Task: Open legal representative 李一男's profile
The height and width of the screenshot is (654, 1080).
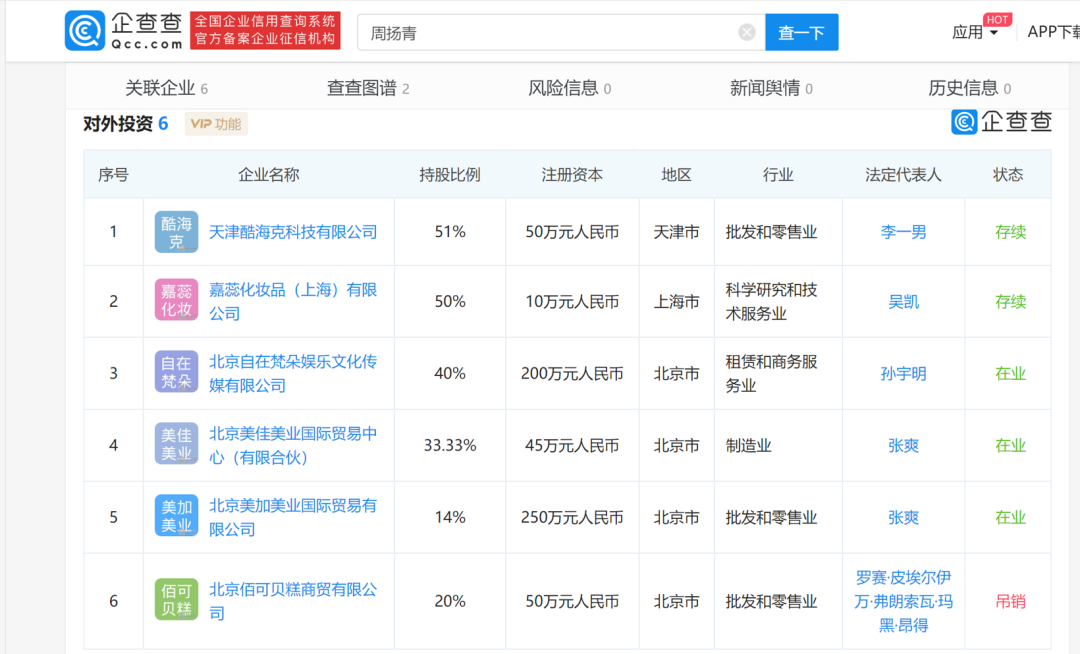Action: pos(904,232)
